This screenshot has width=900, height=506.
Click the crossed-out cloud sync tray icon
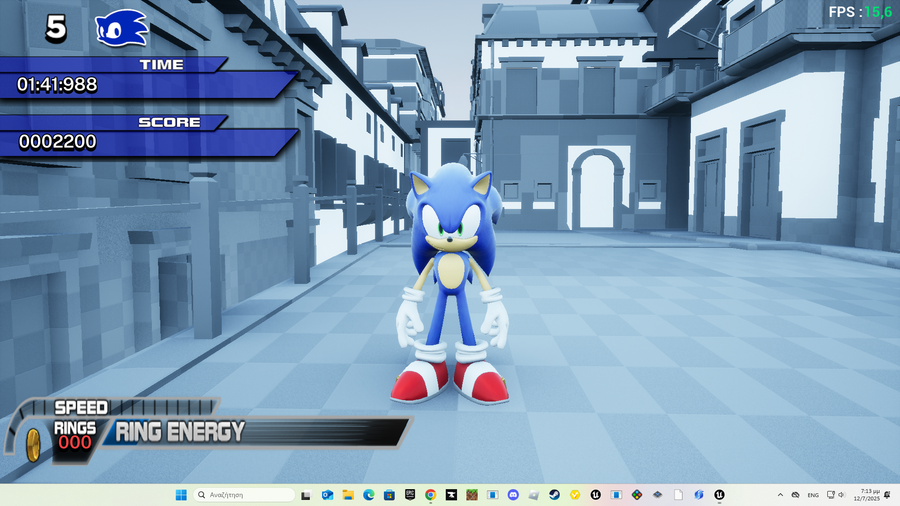tap(796, 495)
